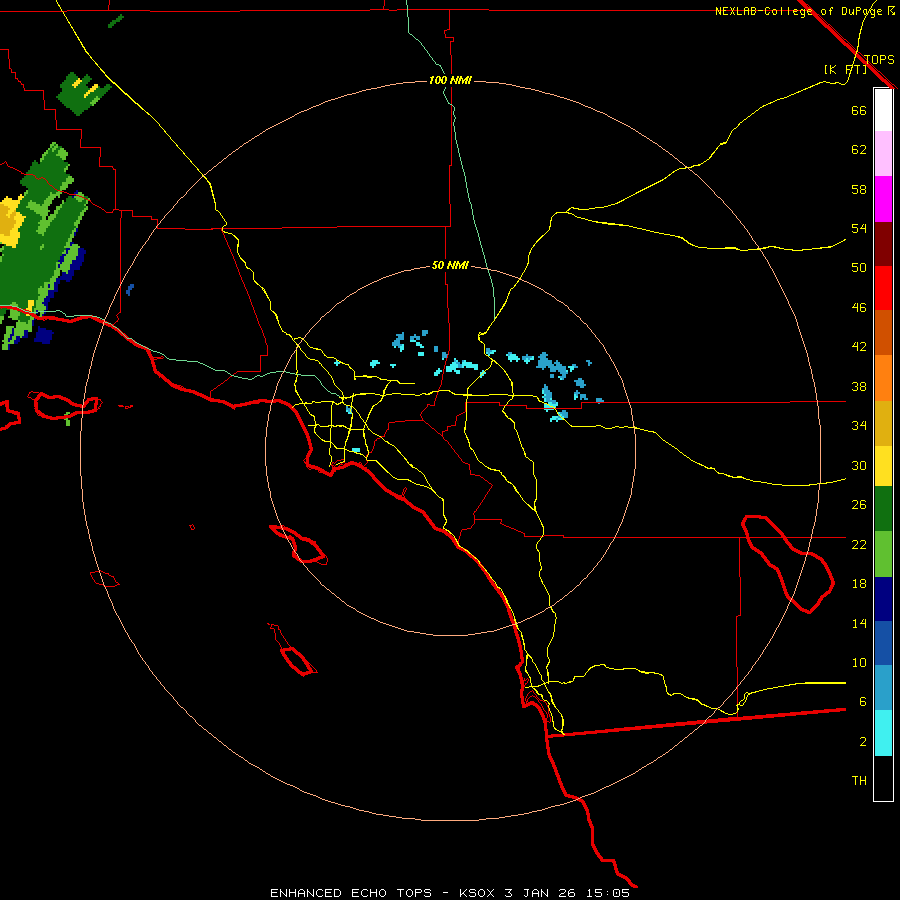Click the legend value "6"
Image resolution: width=900 pixels, height=900 pixels.
[x=863, y=702]
